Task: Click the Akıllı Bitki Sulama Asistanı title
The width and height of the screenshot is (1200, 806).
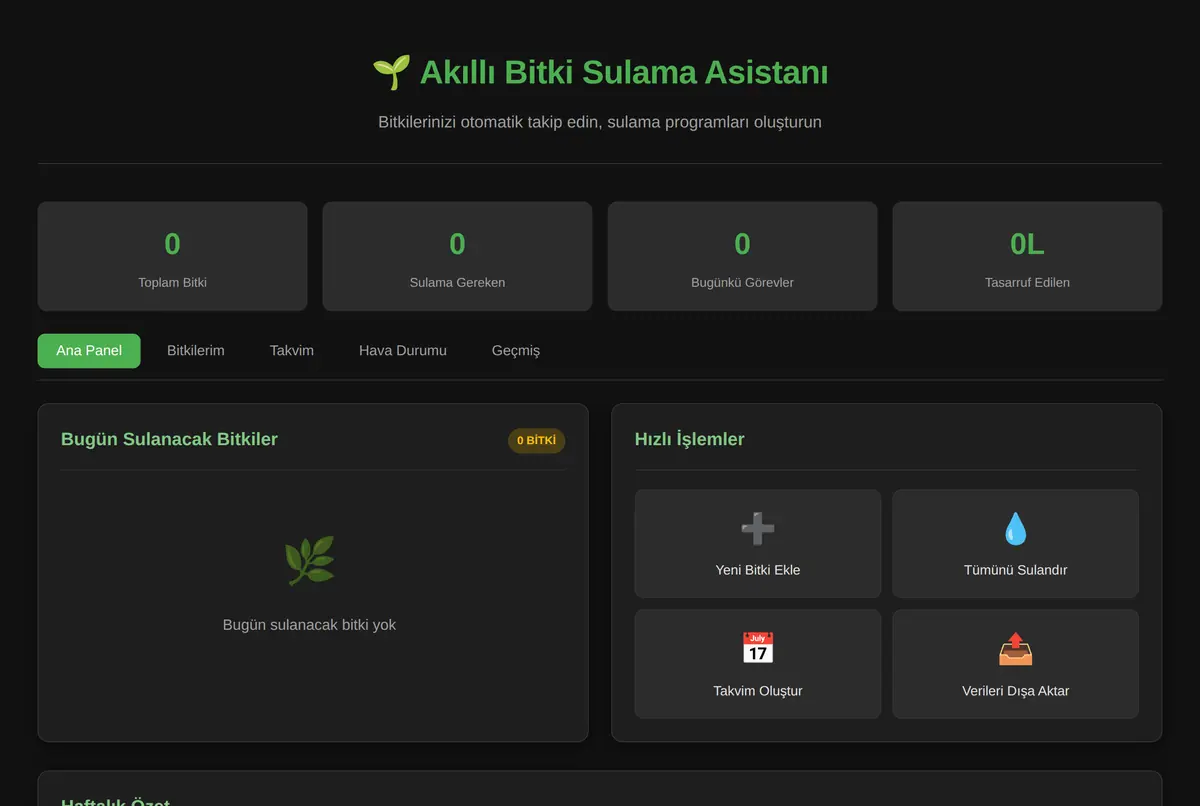Action: coord(624,72)
